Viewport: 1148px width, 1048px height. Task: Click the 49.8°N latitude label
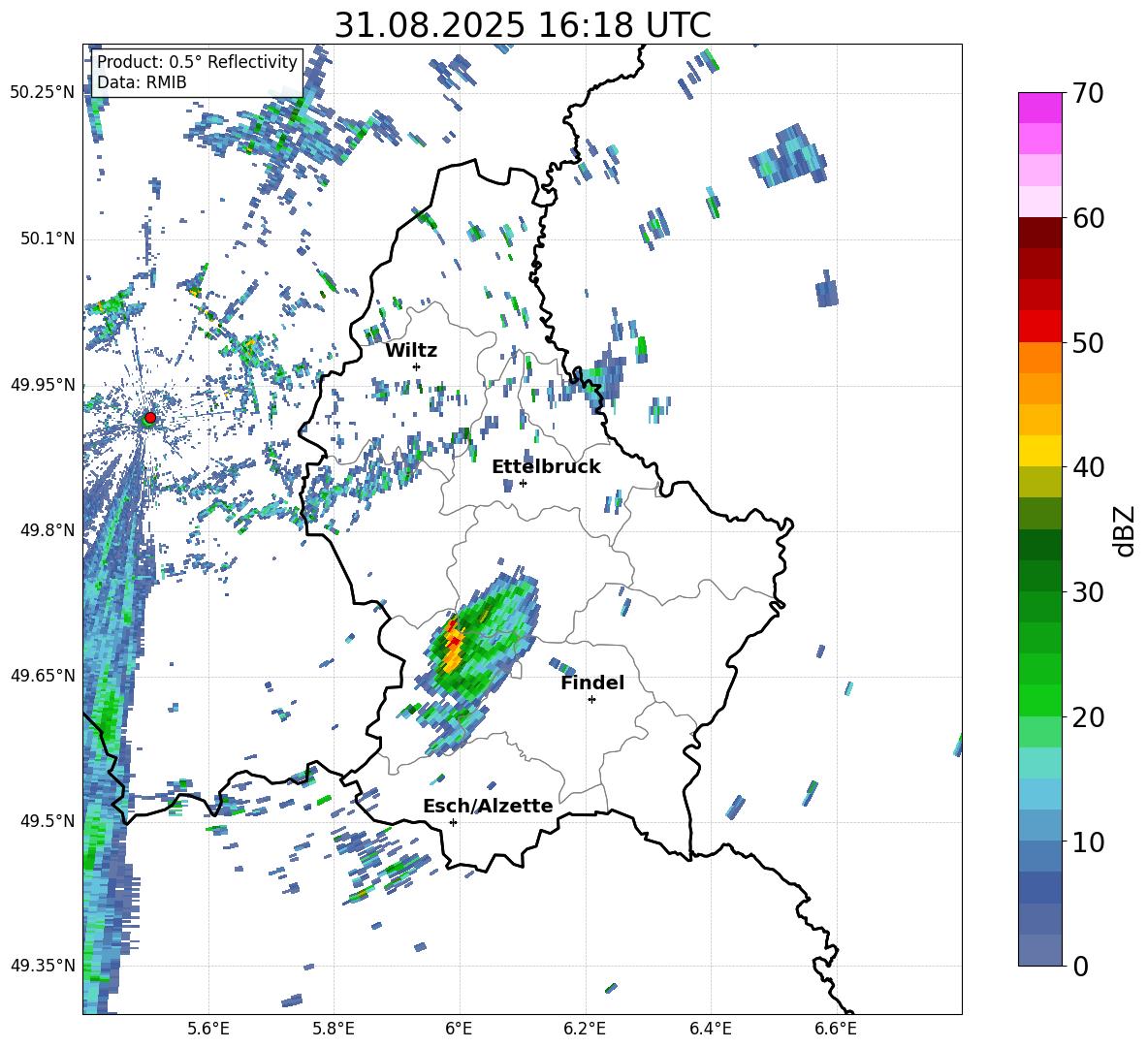(48, 530)
